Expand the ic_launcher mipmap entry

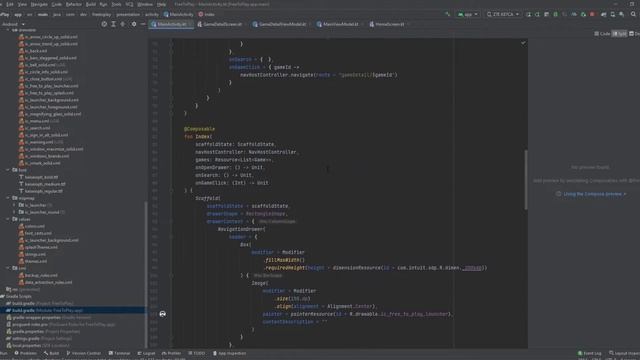pos(14,205)
